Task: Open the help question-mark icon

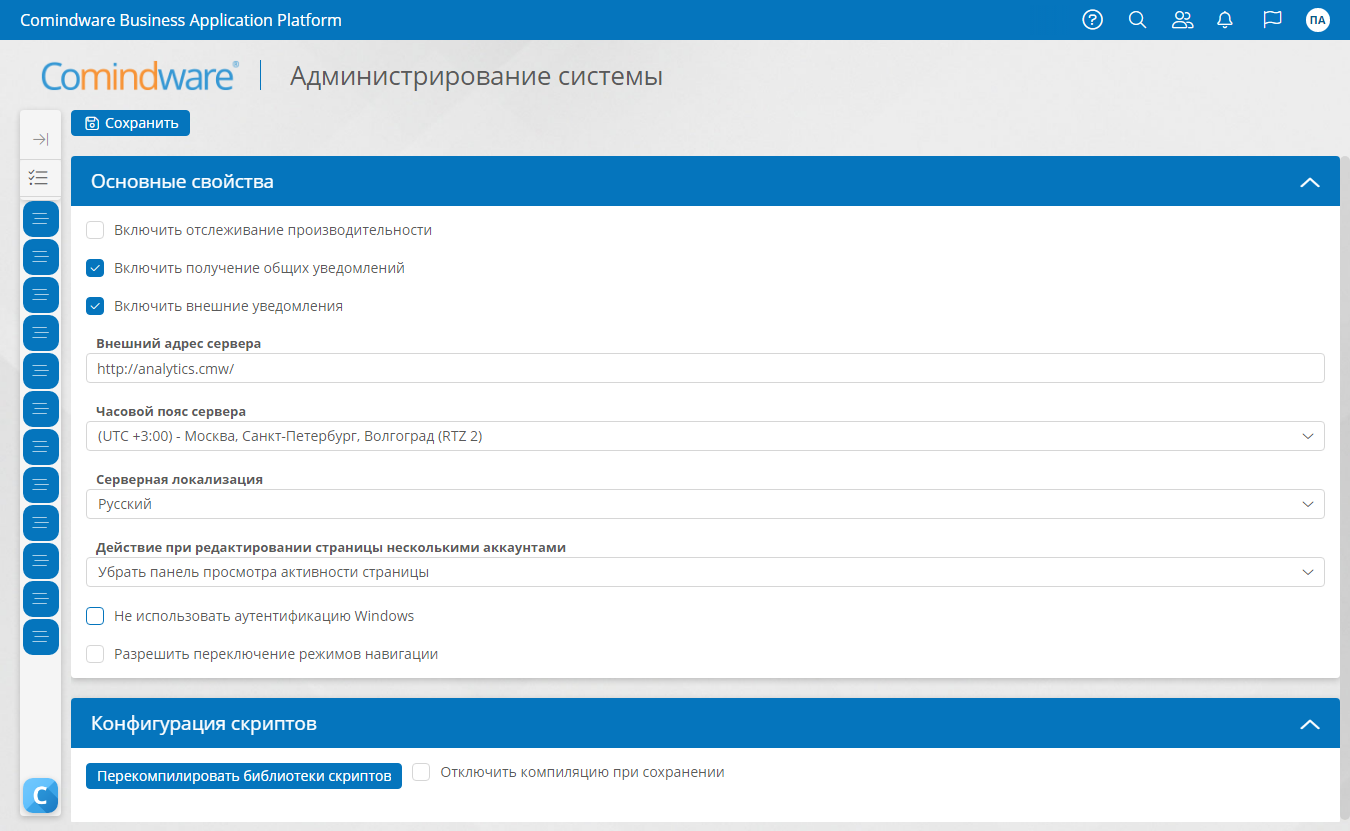Action: click(1093, 20)
